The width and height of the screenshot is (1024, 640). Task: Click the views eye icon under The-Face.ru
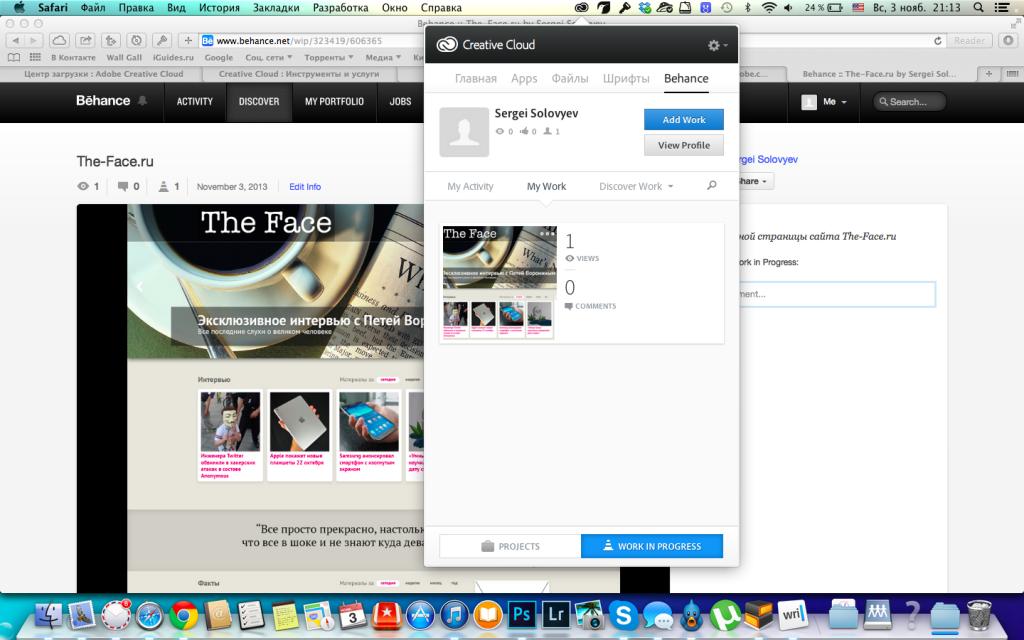tap(83, 186)
